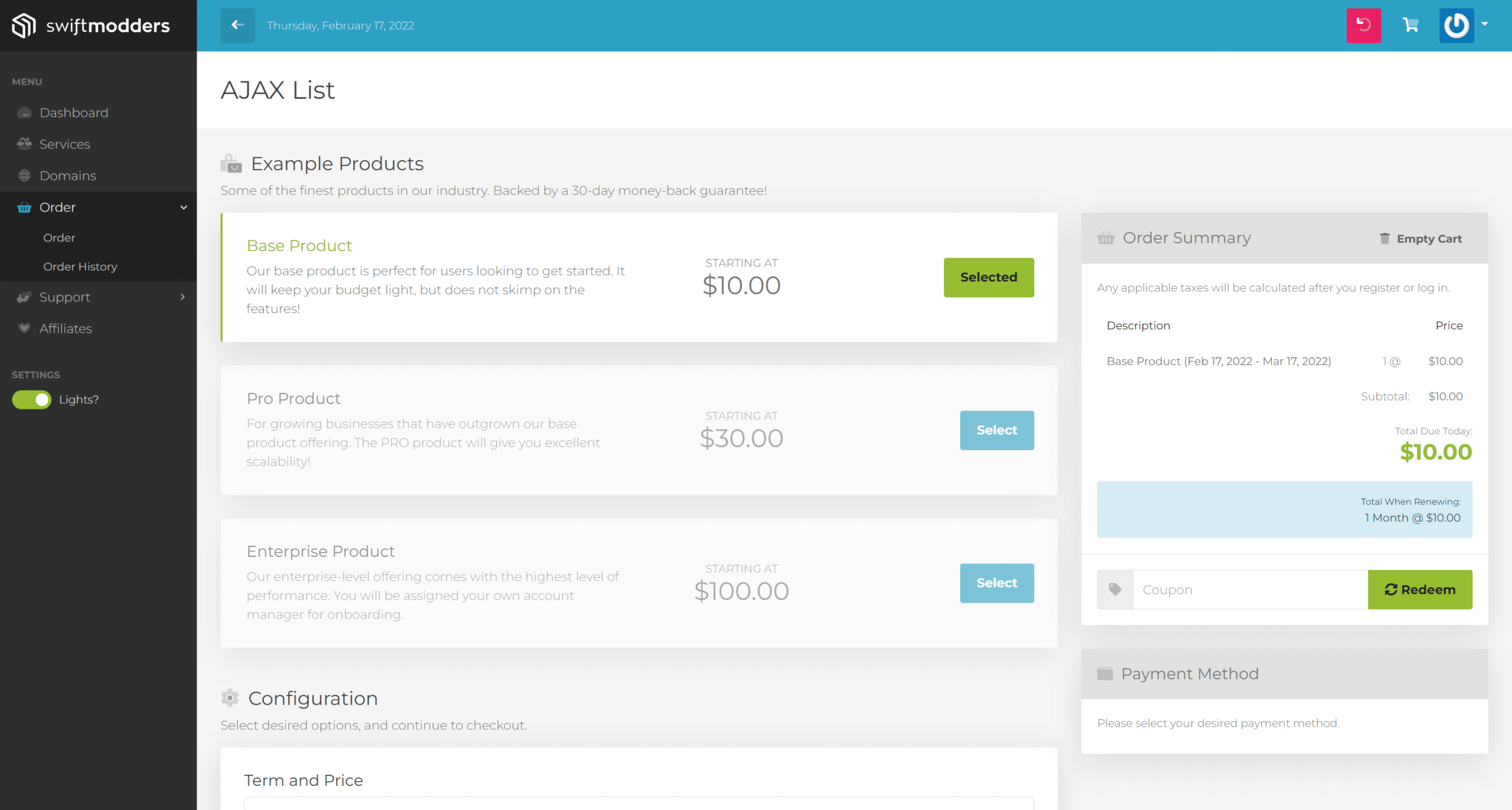Click the back arrow button in header
Viewport: 1512px width, 810px height.
pos(237,25)
